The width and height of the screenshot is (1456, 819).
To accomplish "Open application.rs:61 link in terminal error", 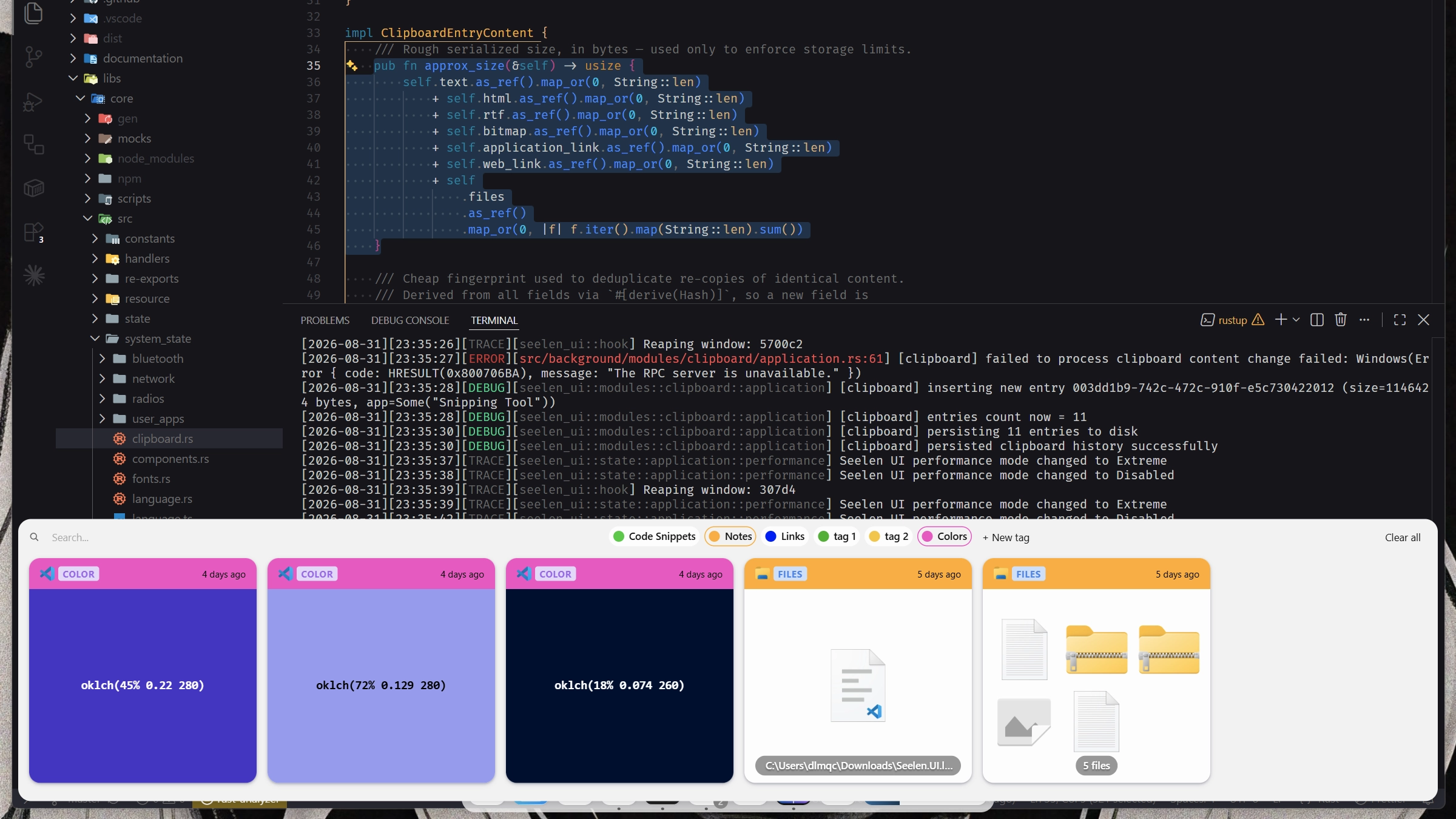I will pyautogui.click(x=701, y=359).
